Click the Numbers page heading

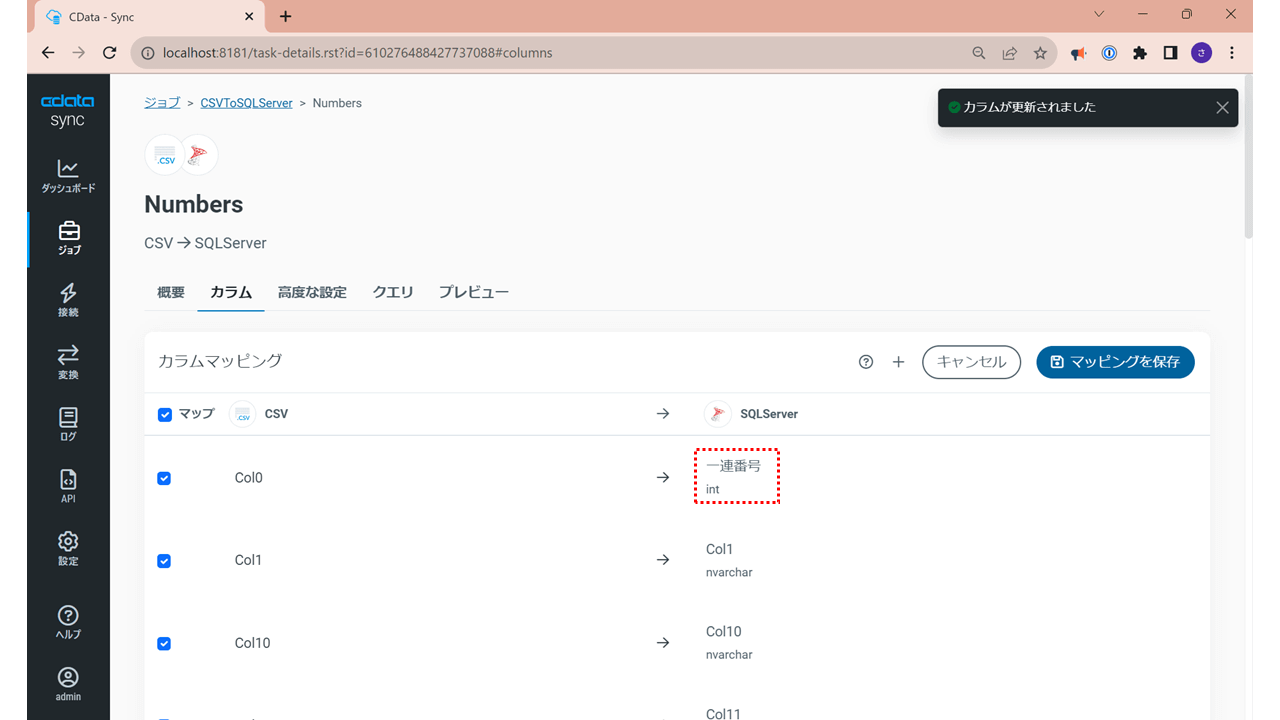coord(194,204)
